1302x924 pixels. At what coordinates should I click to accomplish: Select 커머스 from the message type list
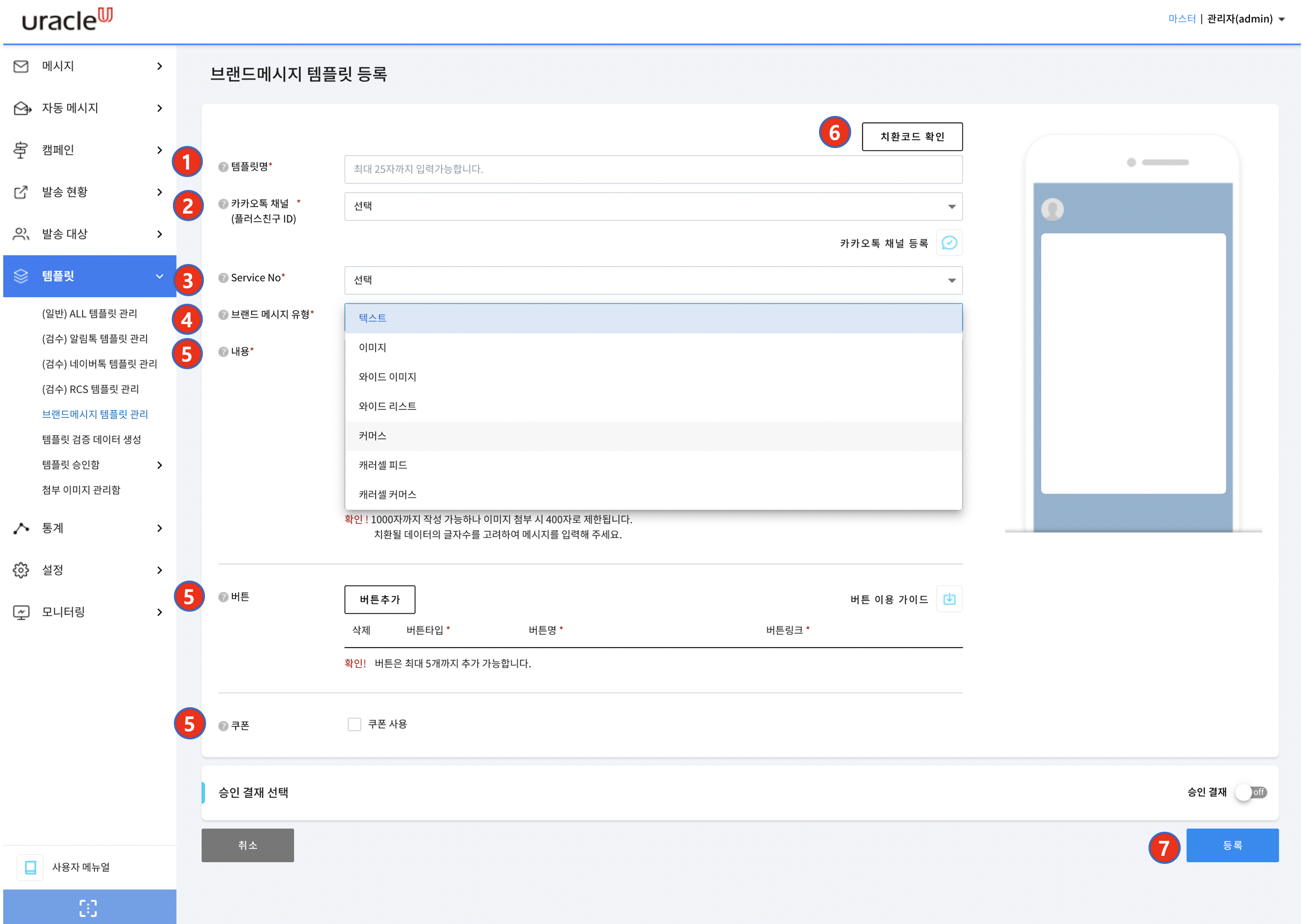pos(373,436)
